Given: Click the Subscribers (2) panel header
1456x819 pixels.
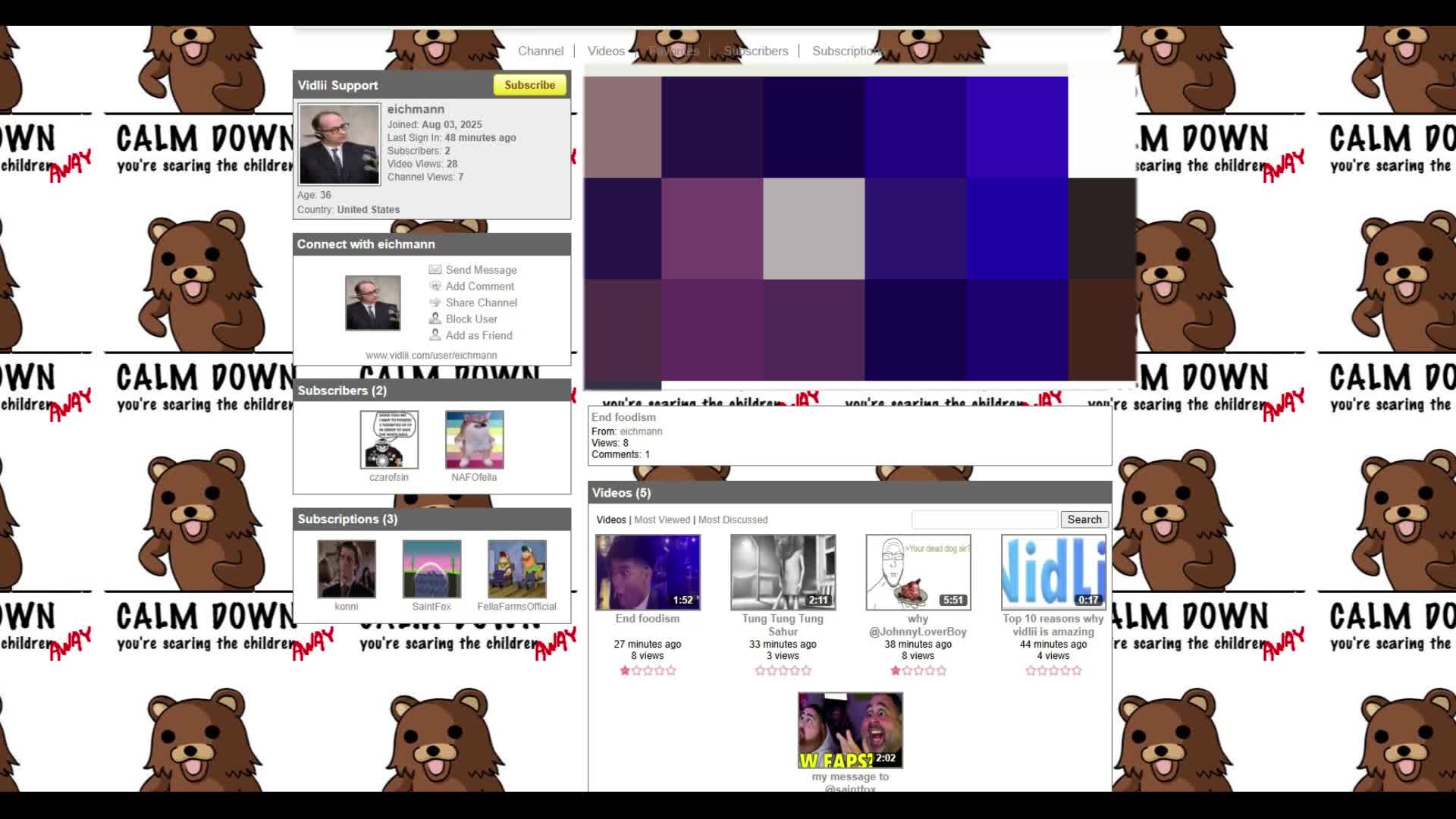Looking at the screenshot, I should pos(432,391).
